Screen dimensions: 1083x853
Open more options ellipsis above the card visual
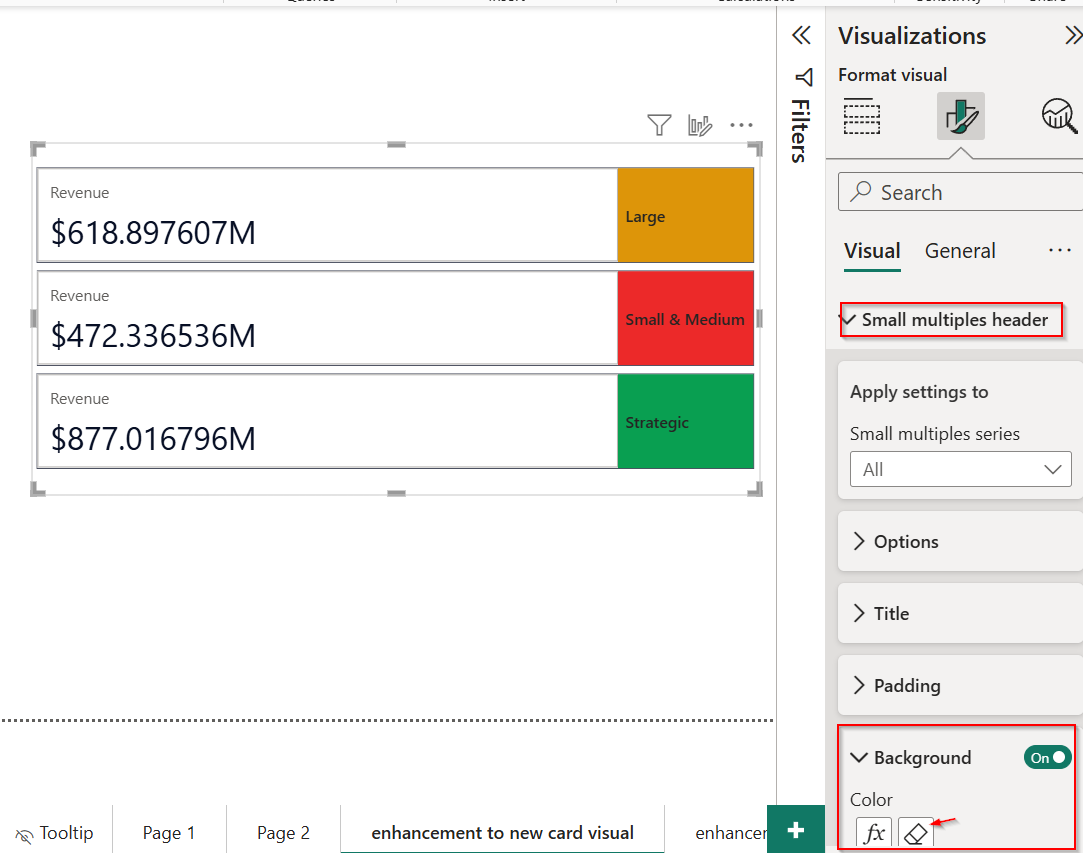pos(741,125)
